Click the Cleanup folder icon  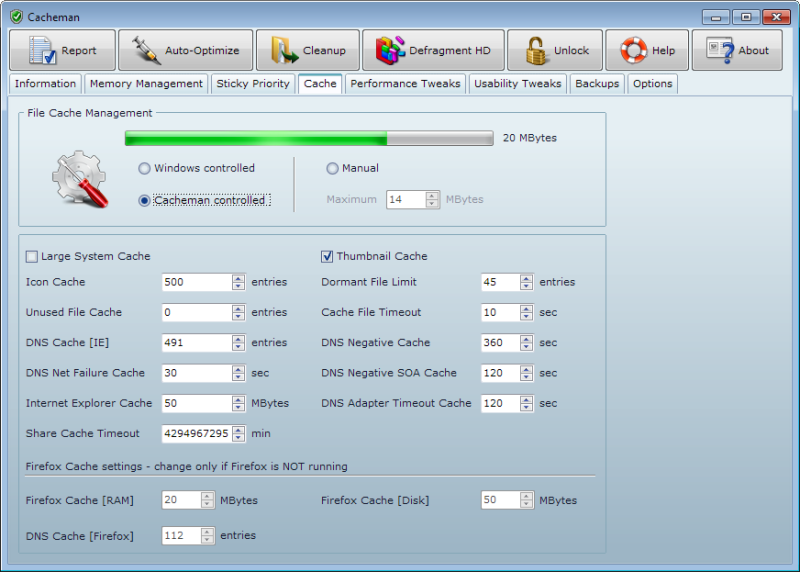(x=284, y=50)
